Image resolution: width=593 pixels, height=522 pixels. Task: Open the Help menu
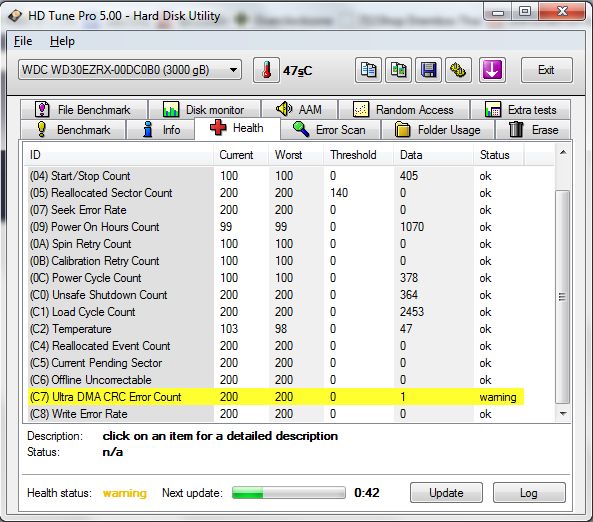tap(62, 41)
